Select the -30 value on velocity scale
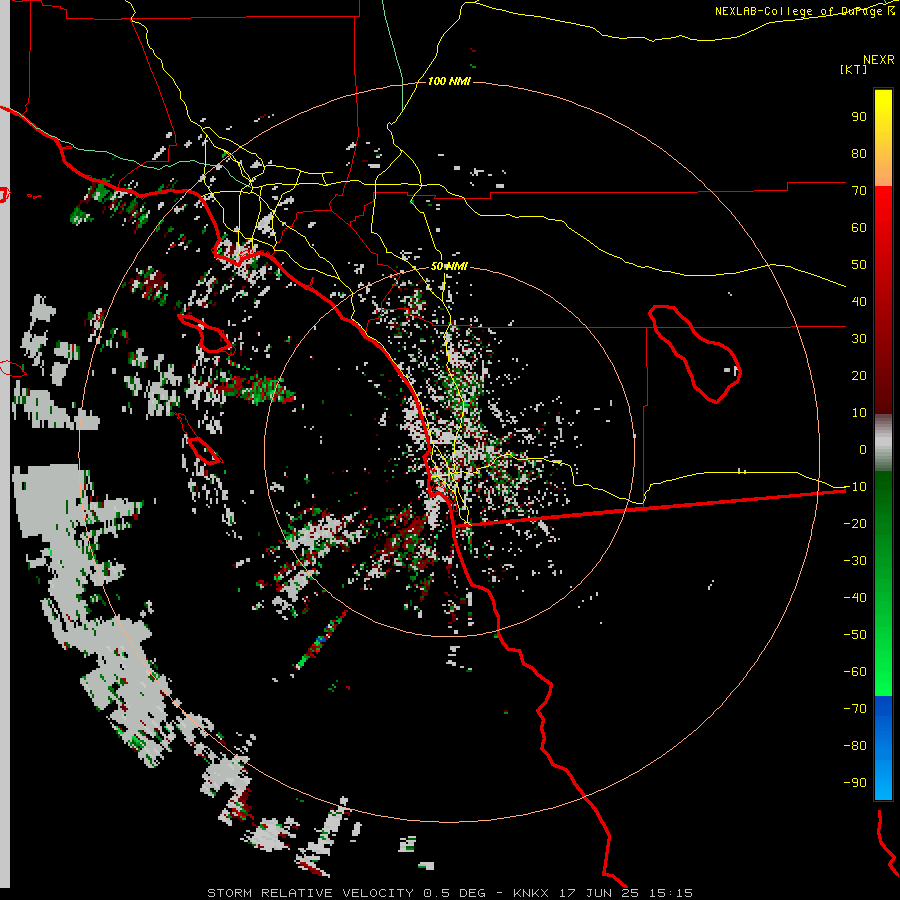 coord(855,560)
